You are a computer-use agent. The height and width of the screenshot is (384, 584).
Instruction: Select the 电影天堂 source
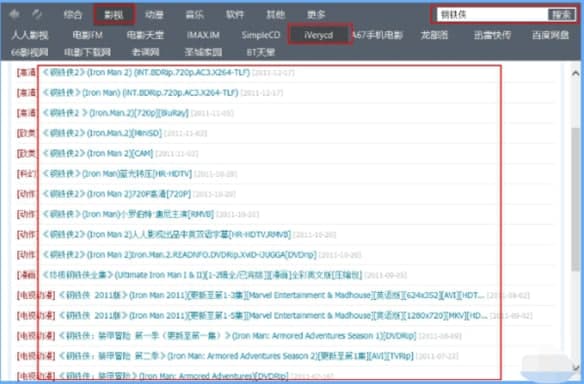tap(145, 35)
